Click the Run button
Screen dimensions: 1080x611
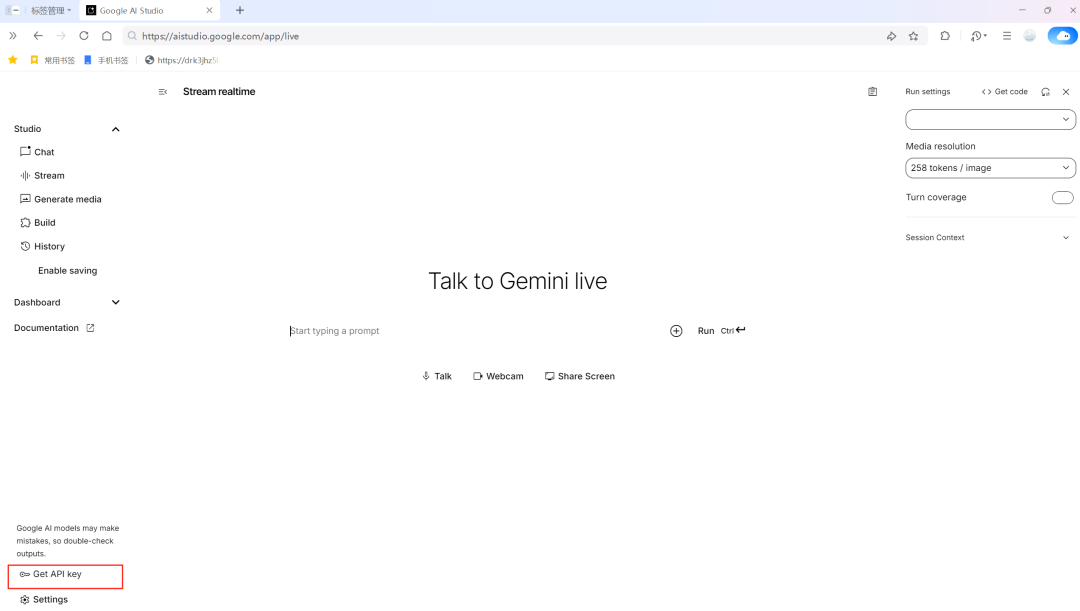coord(721,331)
